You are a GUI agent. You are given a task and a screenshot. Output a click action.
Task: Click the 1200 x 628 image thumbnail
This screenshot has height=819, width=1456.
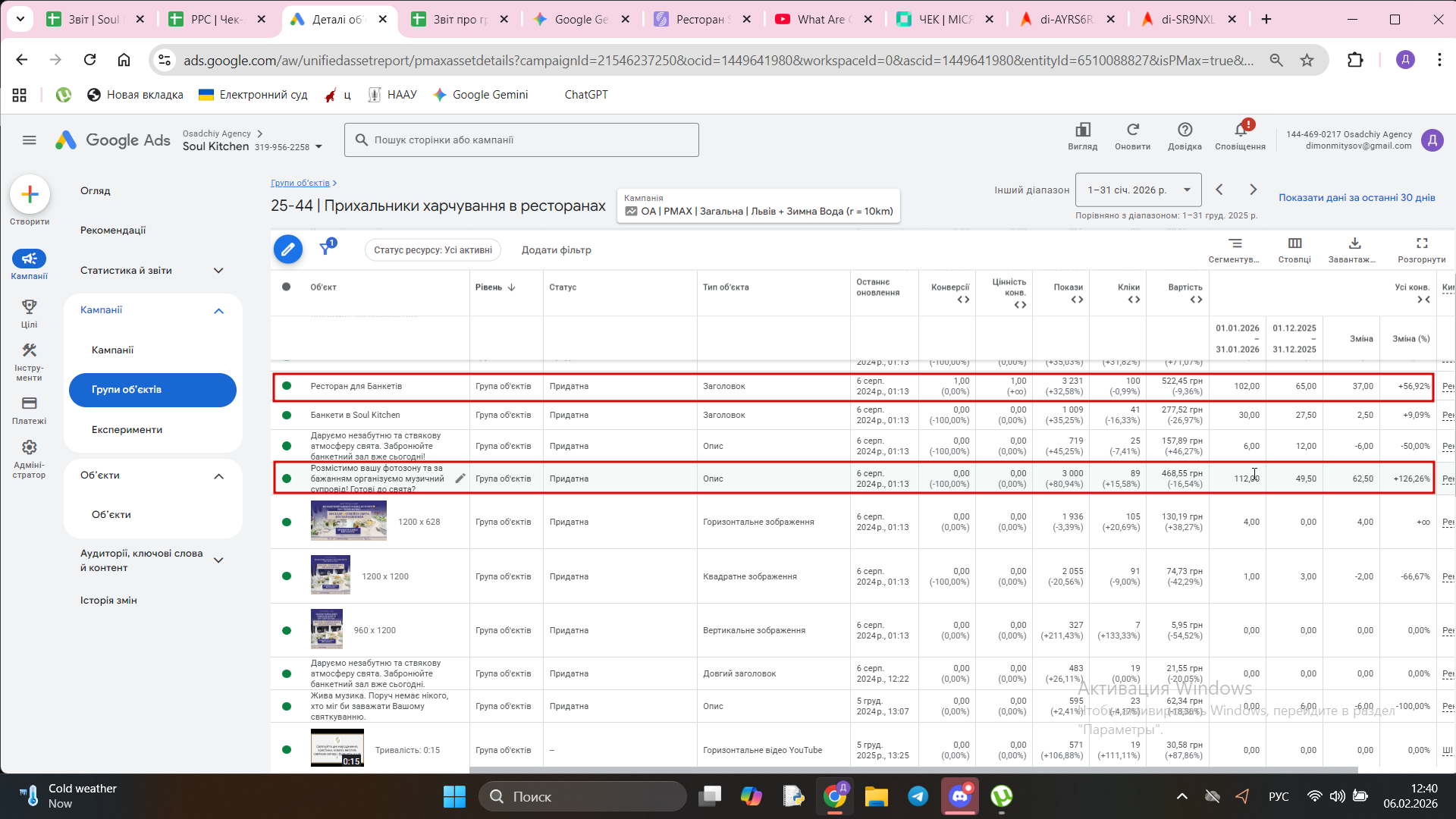pyautogui.click(x=348, y=522)
